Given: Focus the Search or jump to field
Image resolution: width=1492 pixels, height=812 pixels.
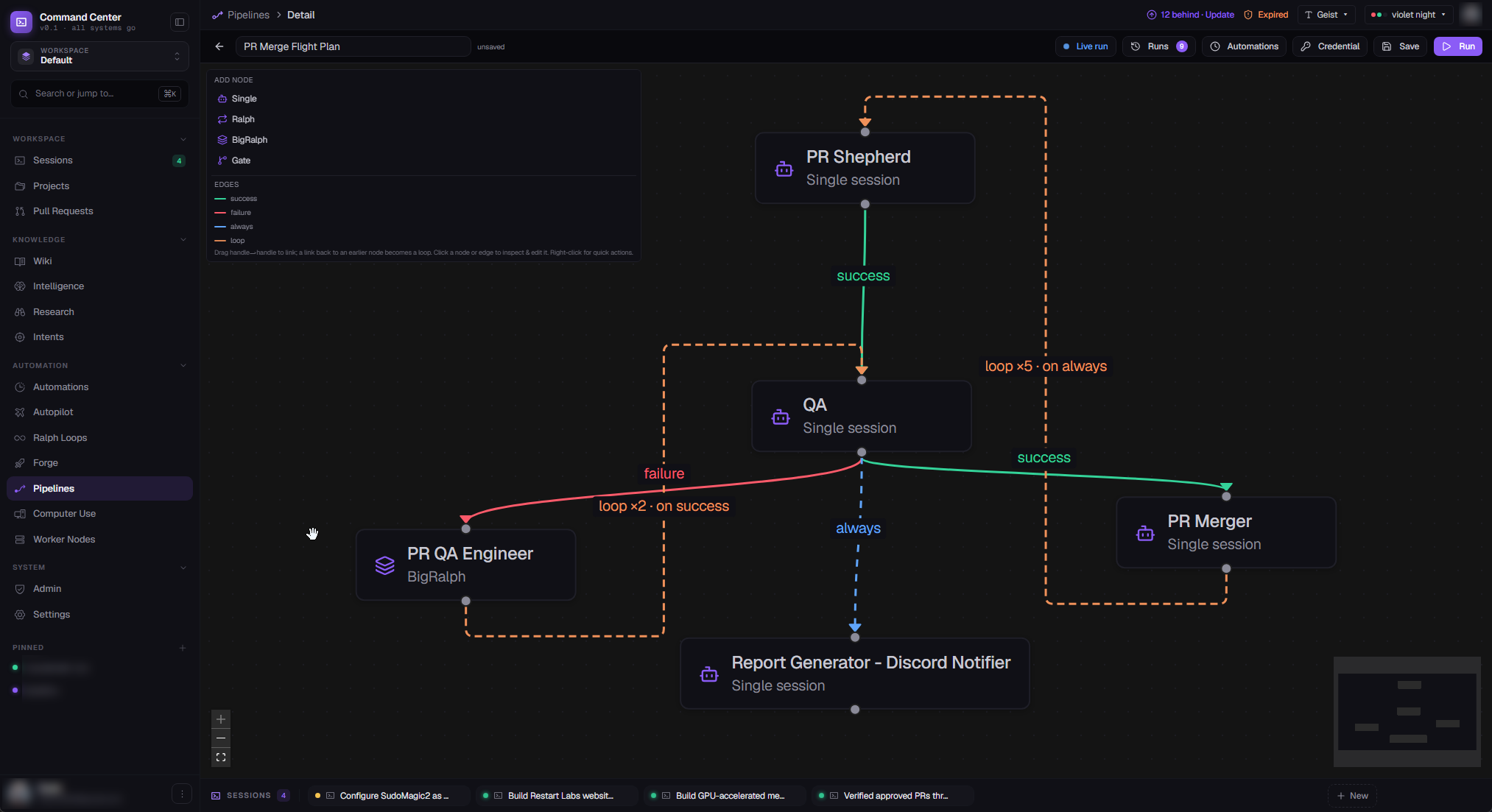Looking at the screenshot, I should pos(99,93).
